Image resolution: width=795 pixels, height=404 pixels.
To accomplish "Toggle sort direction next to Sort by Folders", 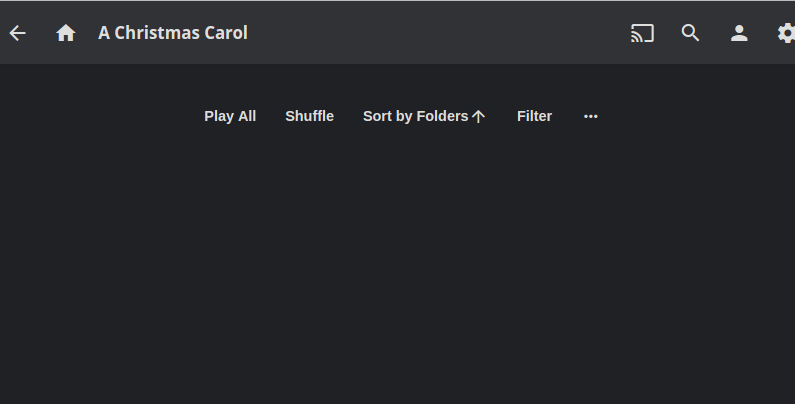I will click(478, 116).
